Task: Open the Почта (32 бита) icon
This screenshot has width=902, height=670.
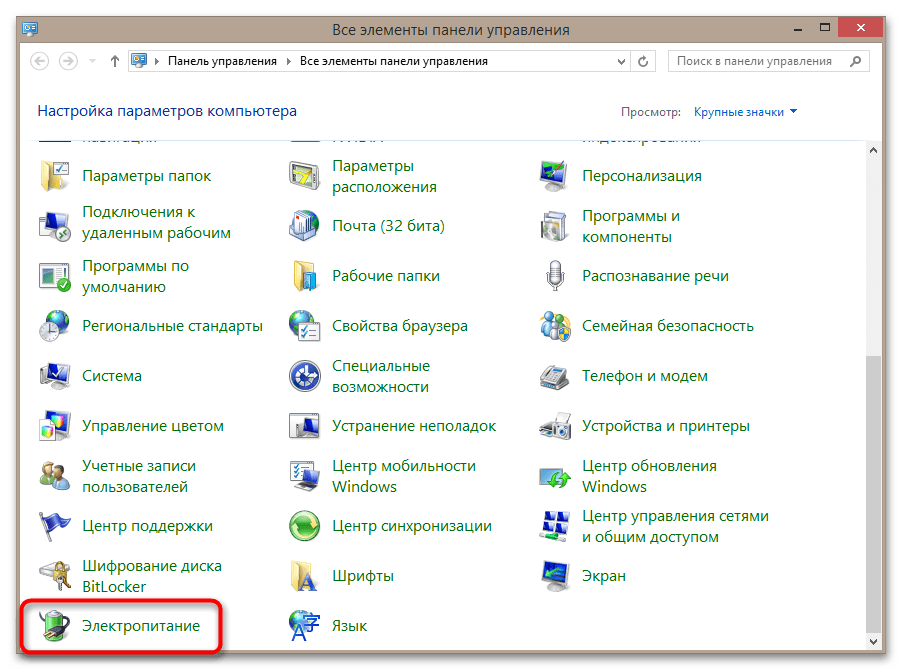Action: click(x=304, y=226)
